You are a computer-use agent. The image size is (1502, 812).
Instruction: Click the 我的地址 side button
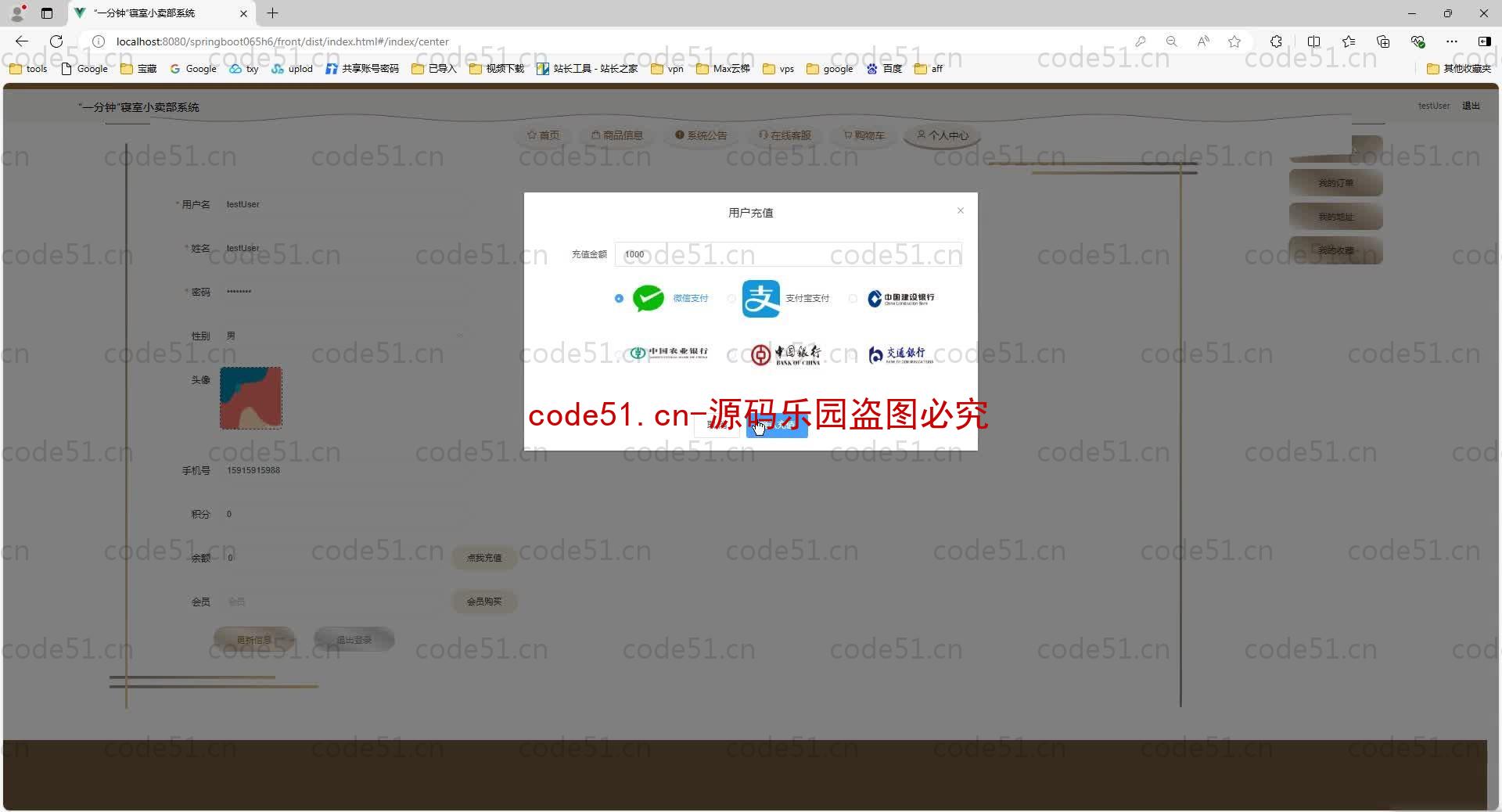pos(1335,217)
